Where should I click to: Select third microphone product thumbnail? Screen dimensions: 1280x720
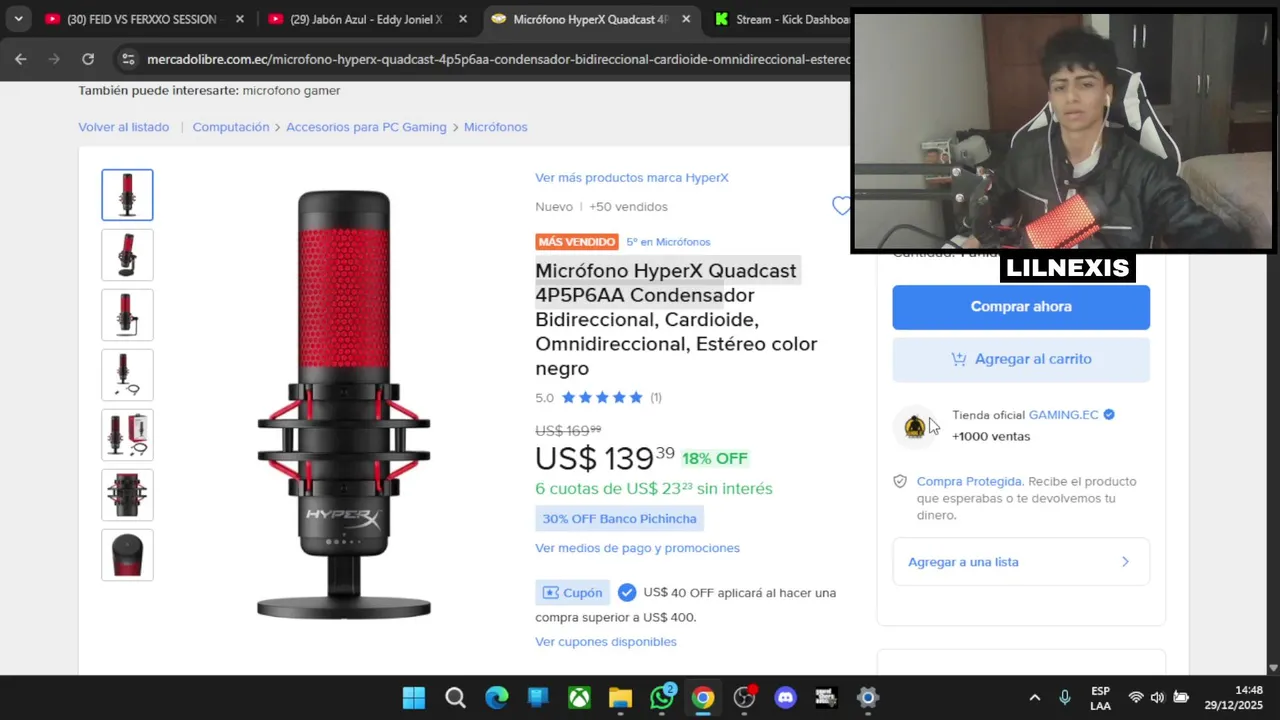click(127, 315)
